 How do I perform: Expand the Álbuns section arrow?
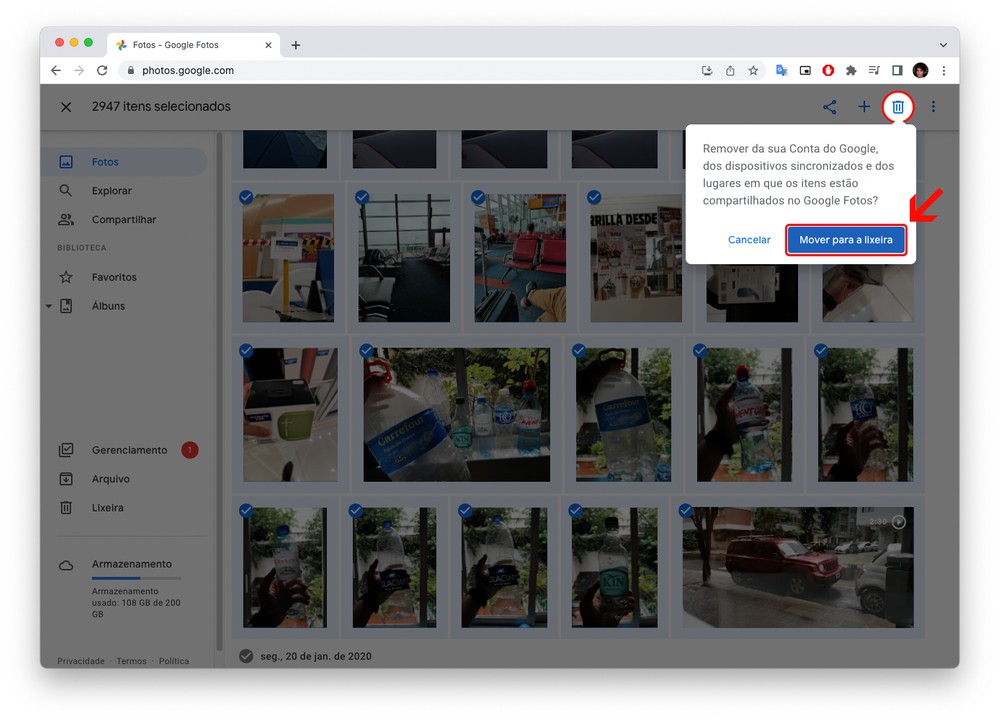pyautogui.click(x=49, y=306)
